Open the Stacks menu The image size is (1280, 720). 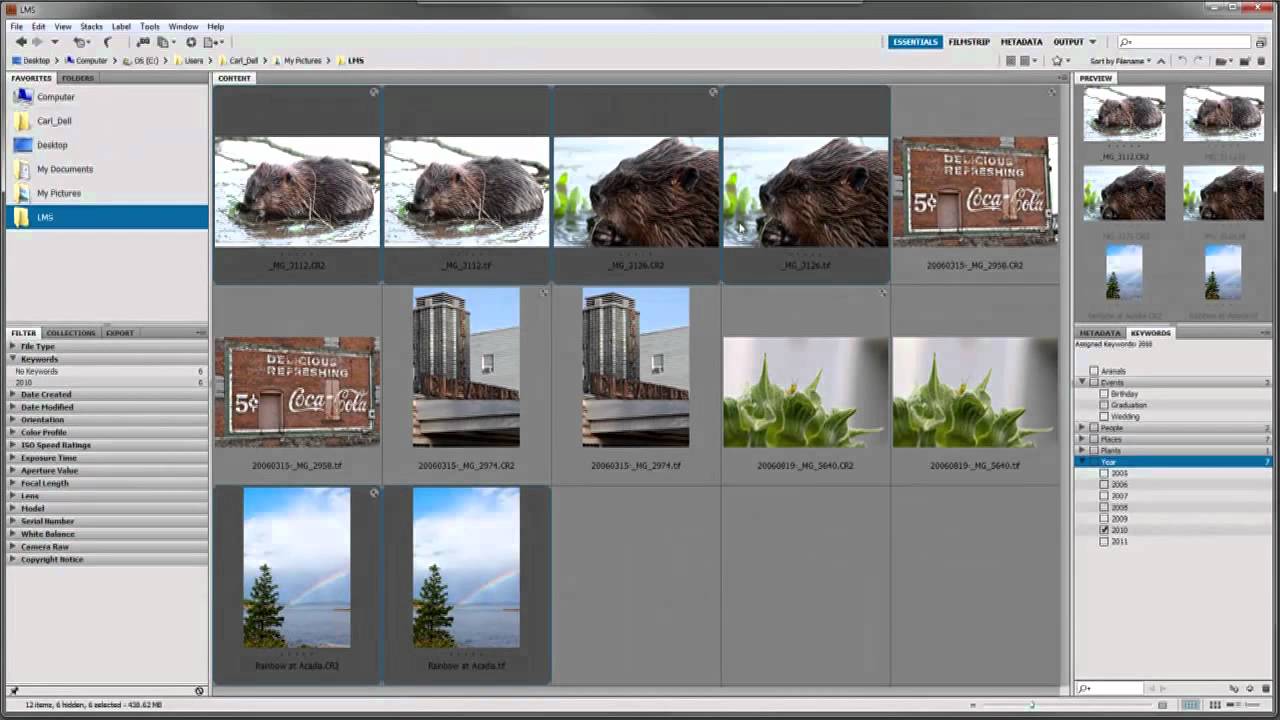[91, 26]
